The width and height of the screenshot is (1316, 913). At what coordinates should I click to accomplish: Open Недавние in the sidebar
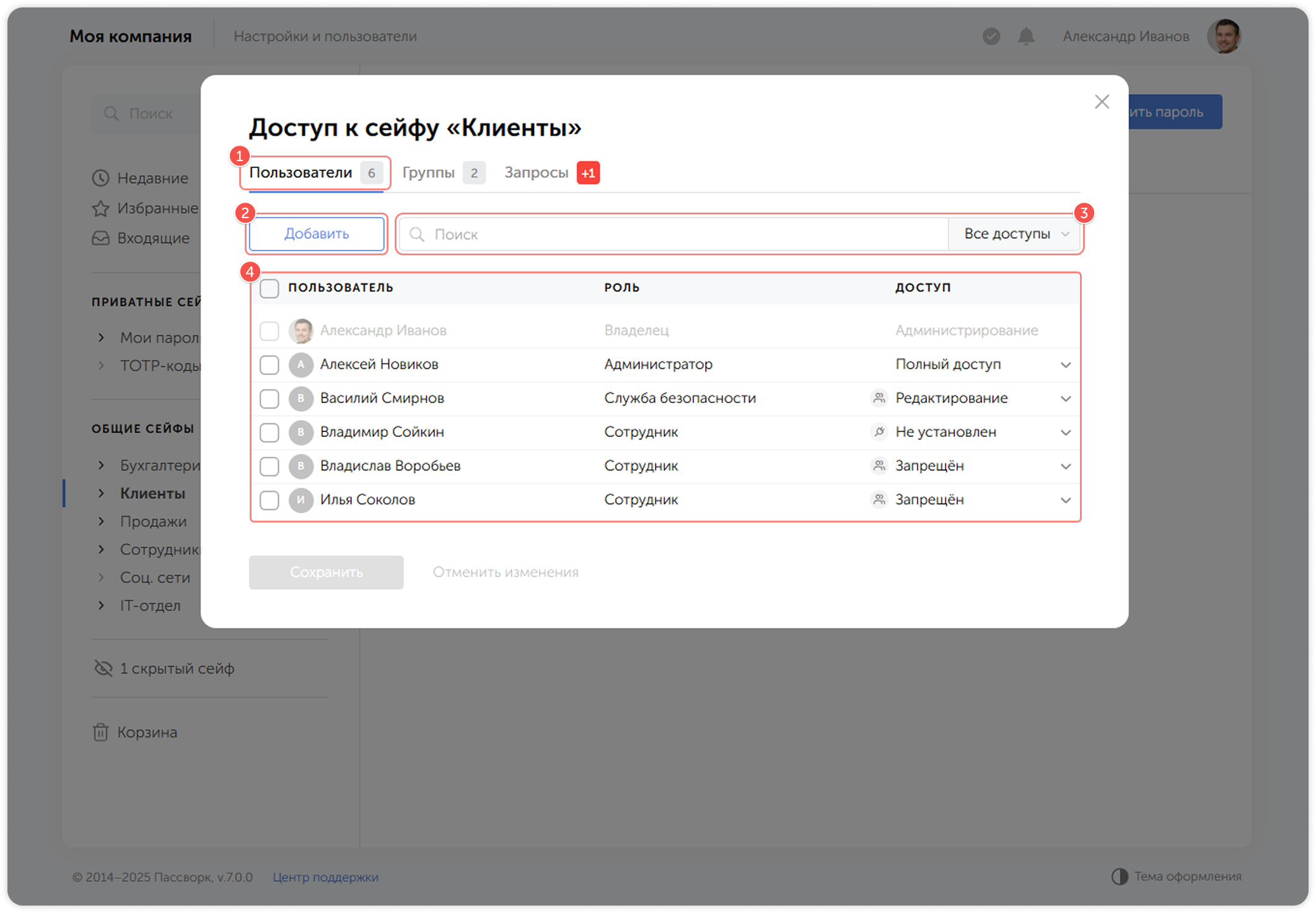pos(141,179)
